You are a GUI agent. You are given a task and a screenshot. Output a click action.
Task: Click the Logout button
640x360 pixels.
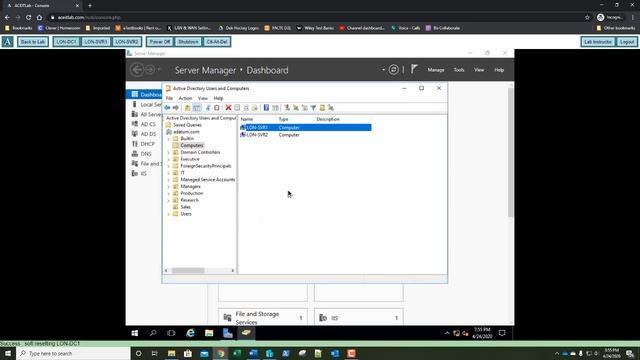click(x=627, y=42)
